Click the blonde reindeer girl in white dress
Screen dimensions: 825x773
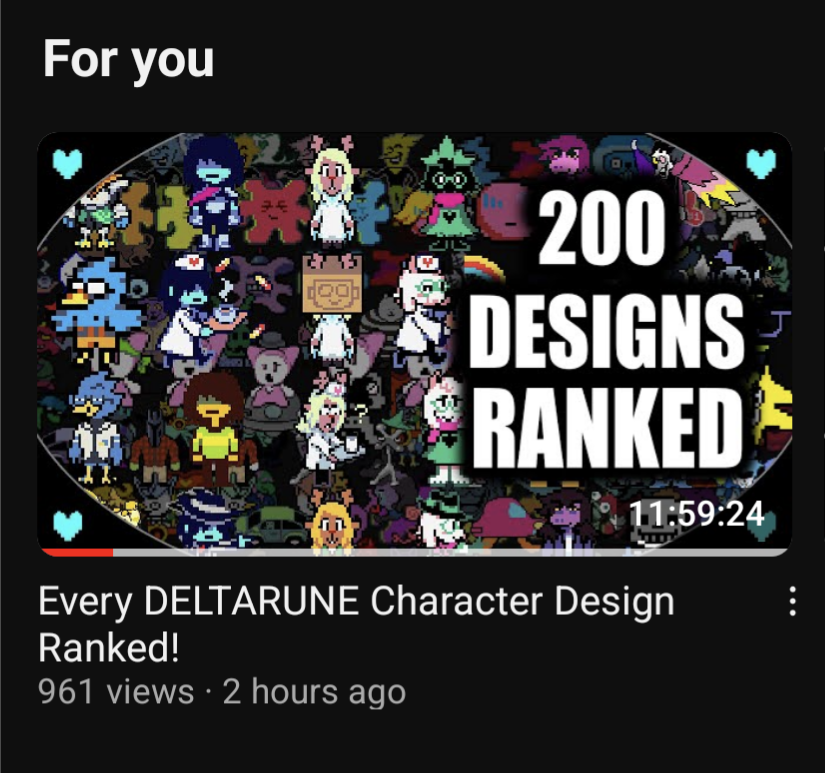point(333,193)
